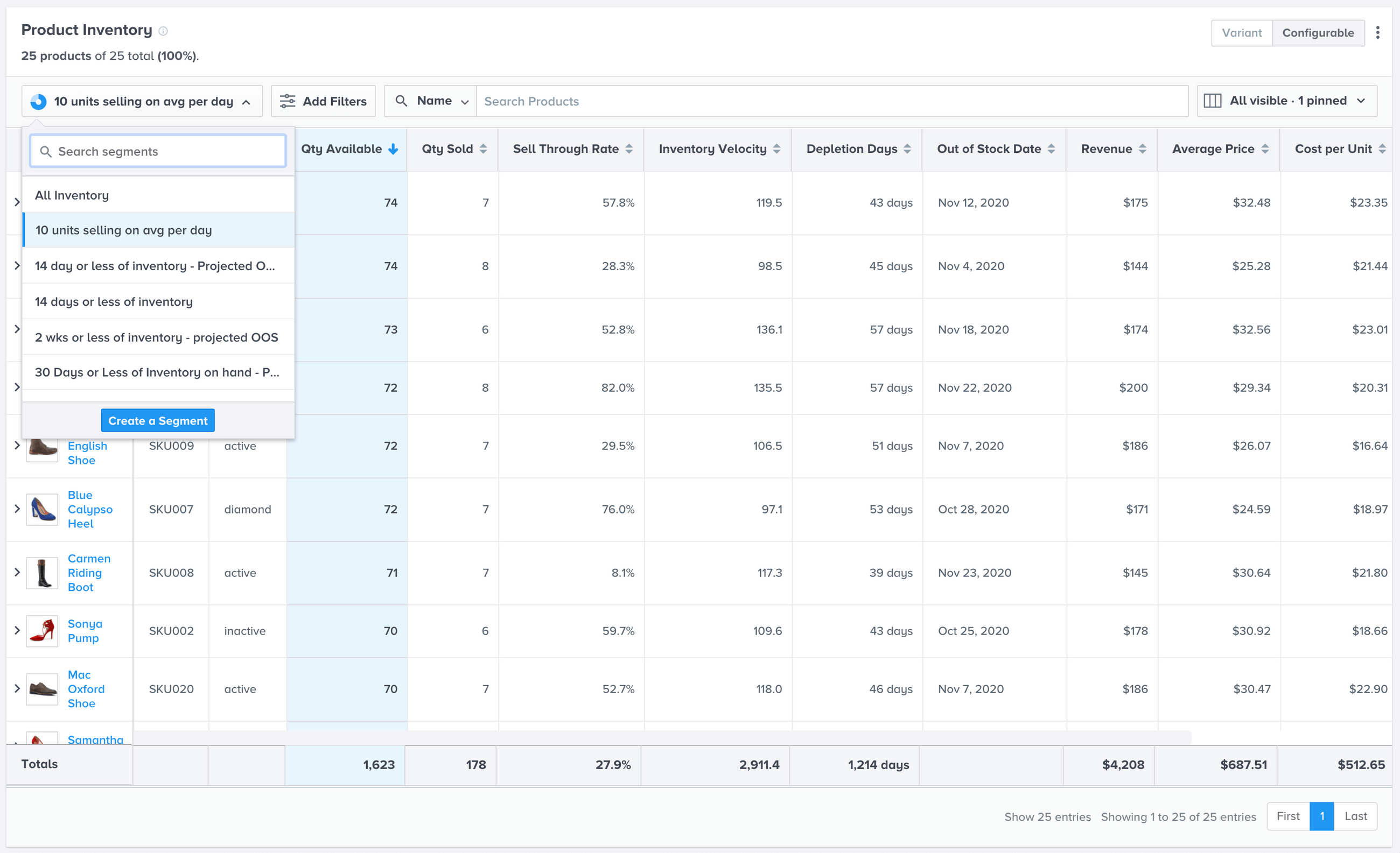Switch to the Variant view
The image size is (1400, 853).
coord(1242,32)
